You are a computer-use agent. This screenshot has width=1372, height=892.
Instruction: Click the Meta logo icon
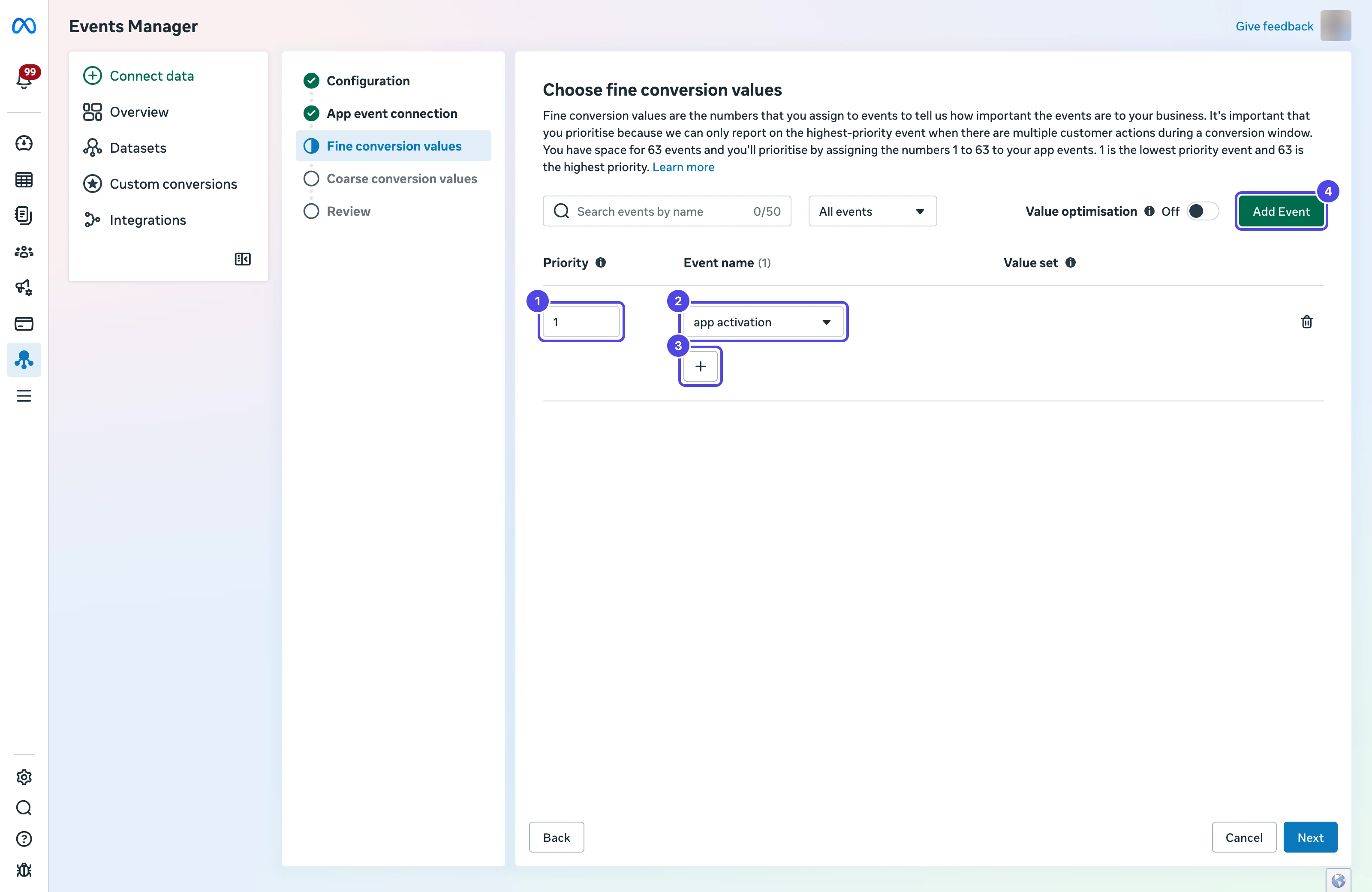(x=24, y=26)
